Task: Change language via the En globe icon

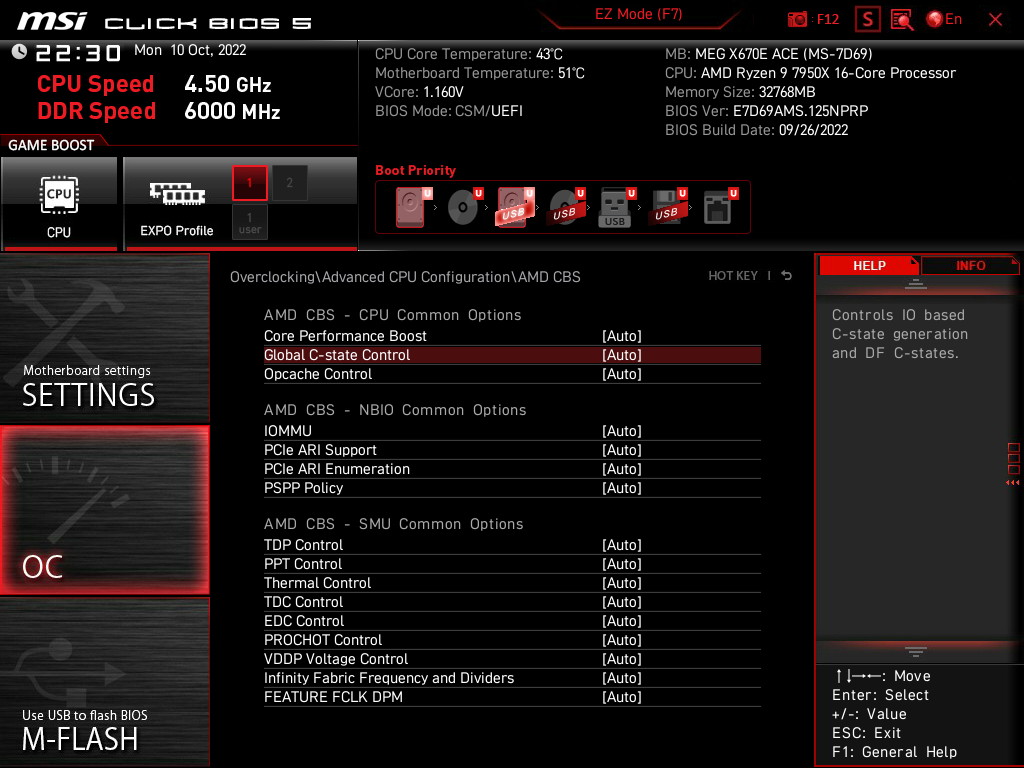Action: pyautogui.click(x=944, y=20)
